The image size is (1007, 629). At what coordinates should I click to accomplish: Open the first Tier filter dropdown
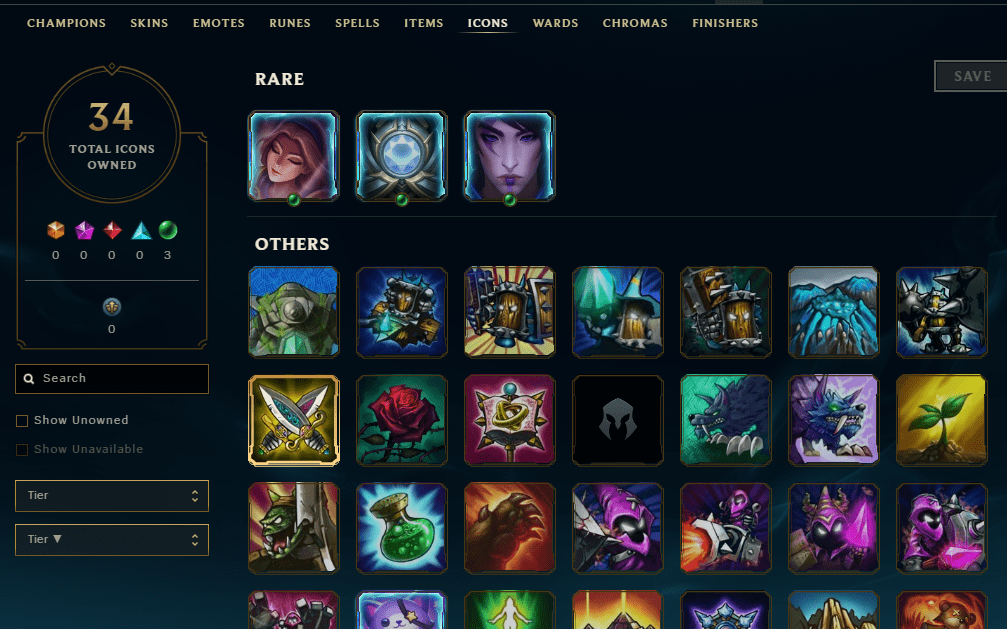pos(112,496)
